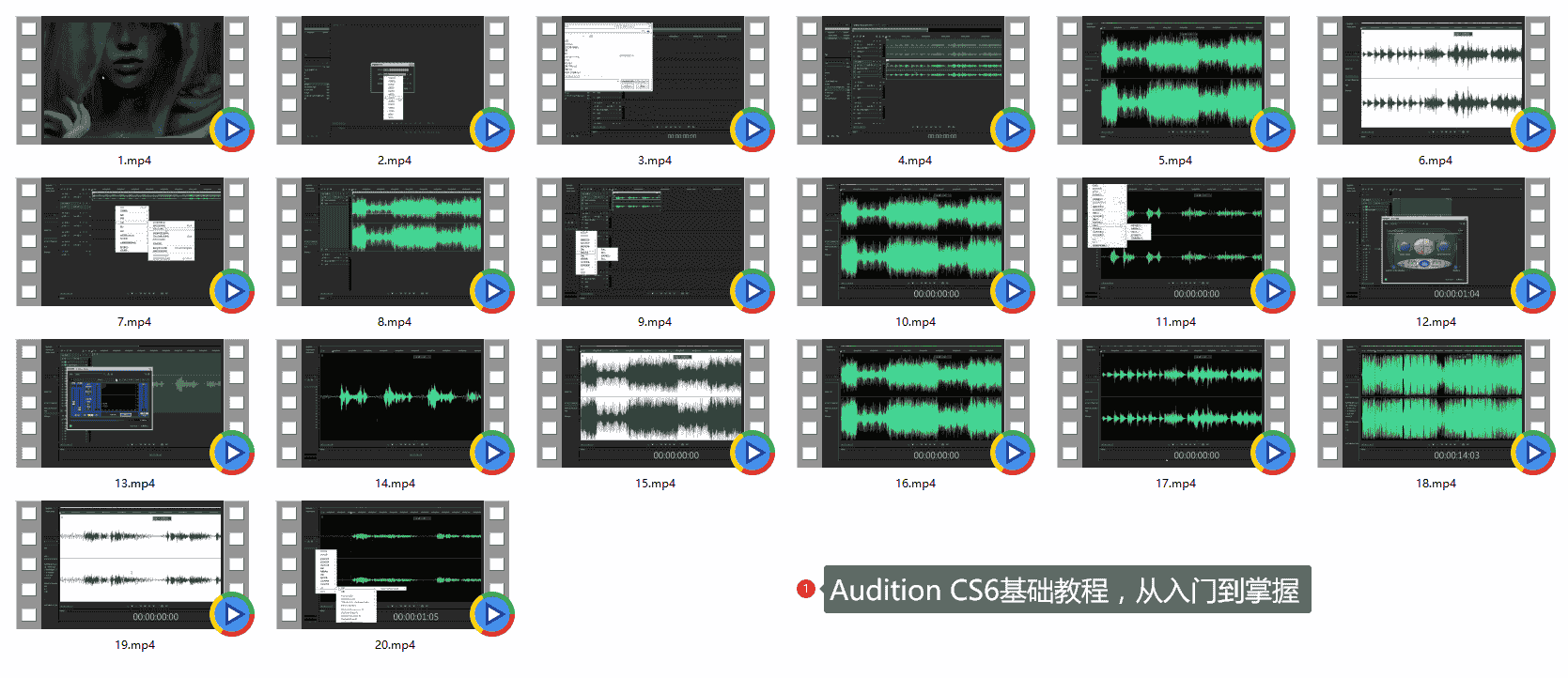
Task: Click the file name 13.mp4
Action: click(x=134, y=484)
